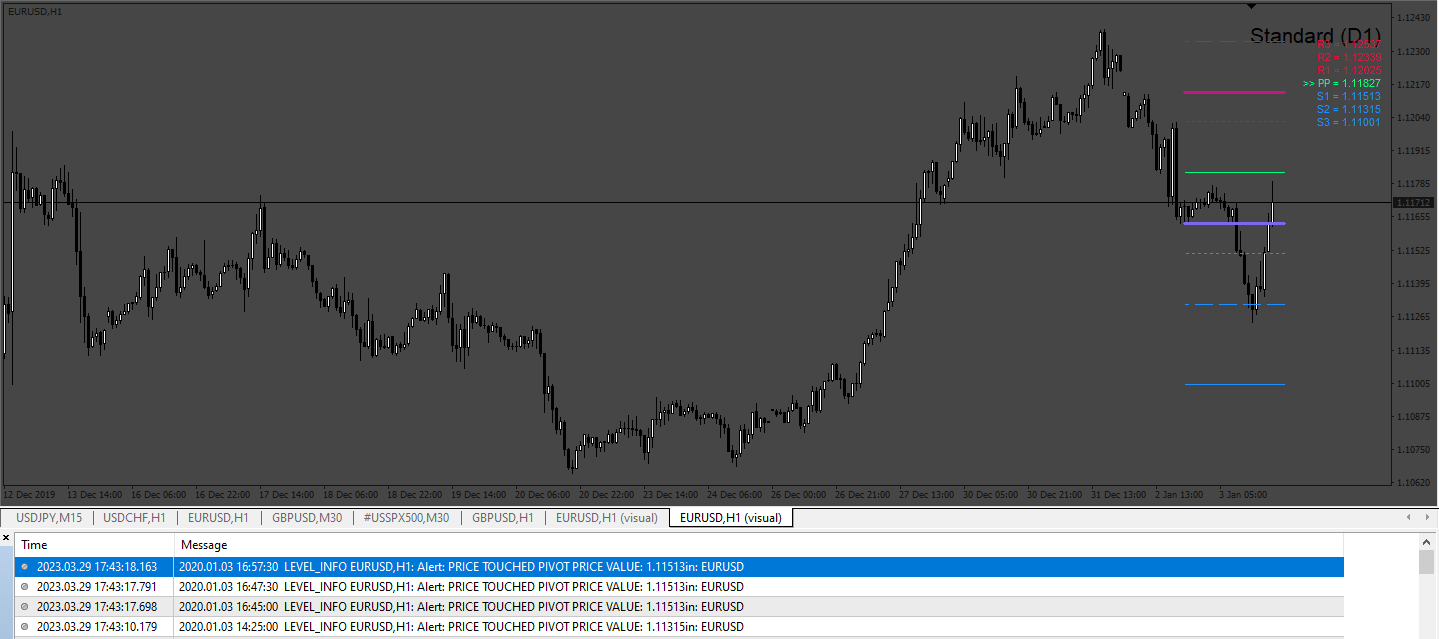Select the thick purple horizontal line
The image size is (1439, 639).
(x=1234, y=223)
